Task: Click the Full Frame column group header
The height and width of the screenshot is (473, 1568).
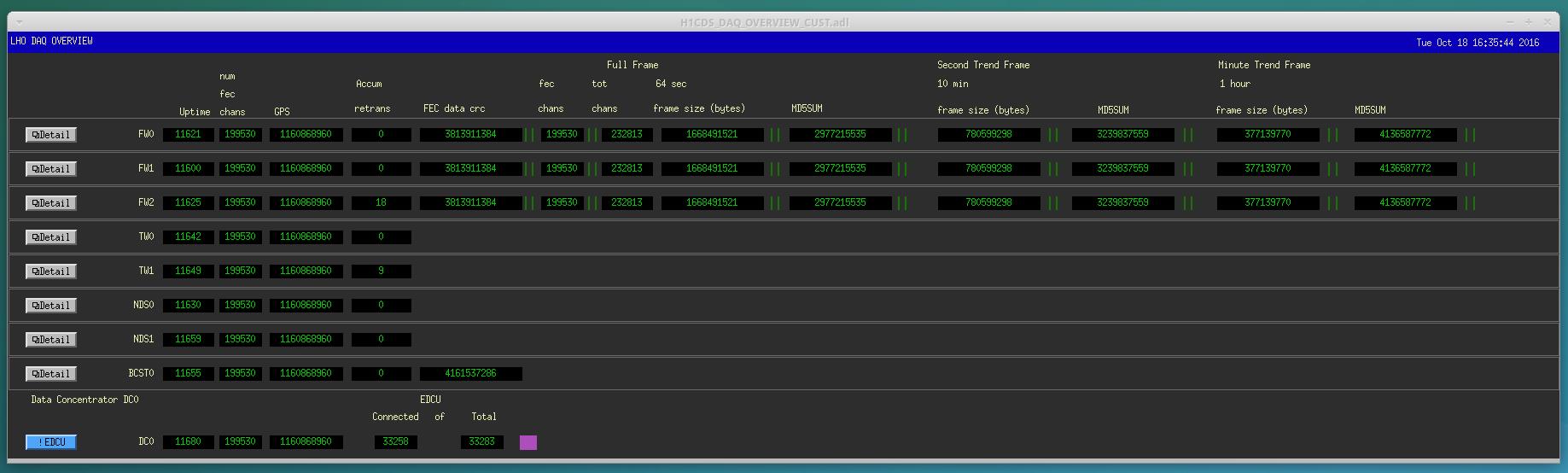Action: pyautogui.click(x=632, y=65)
